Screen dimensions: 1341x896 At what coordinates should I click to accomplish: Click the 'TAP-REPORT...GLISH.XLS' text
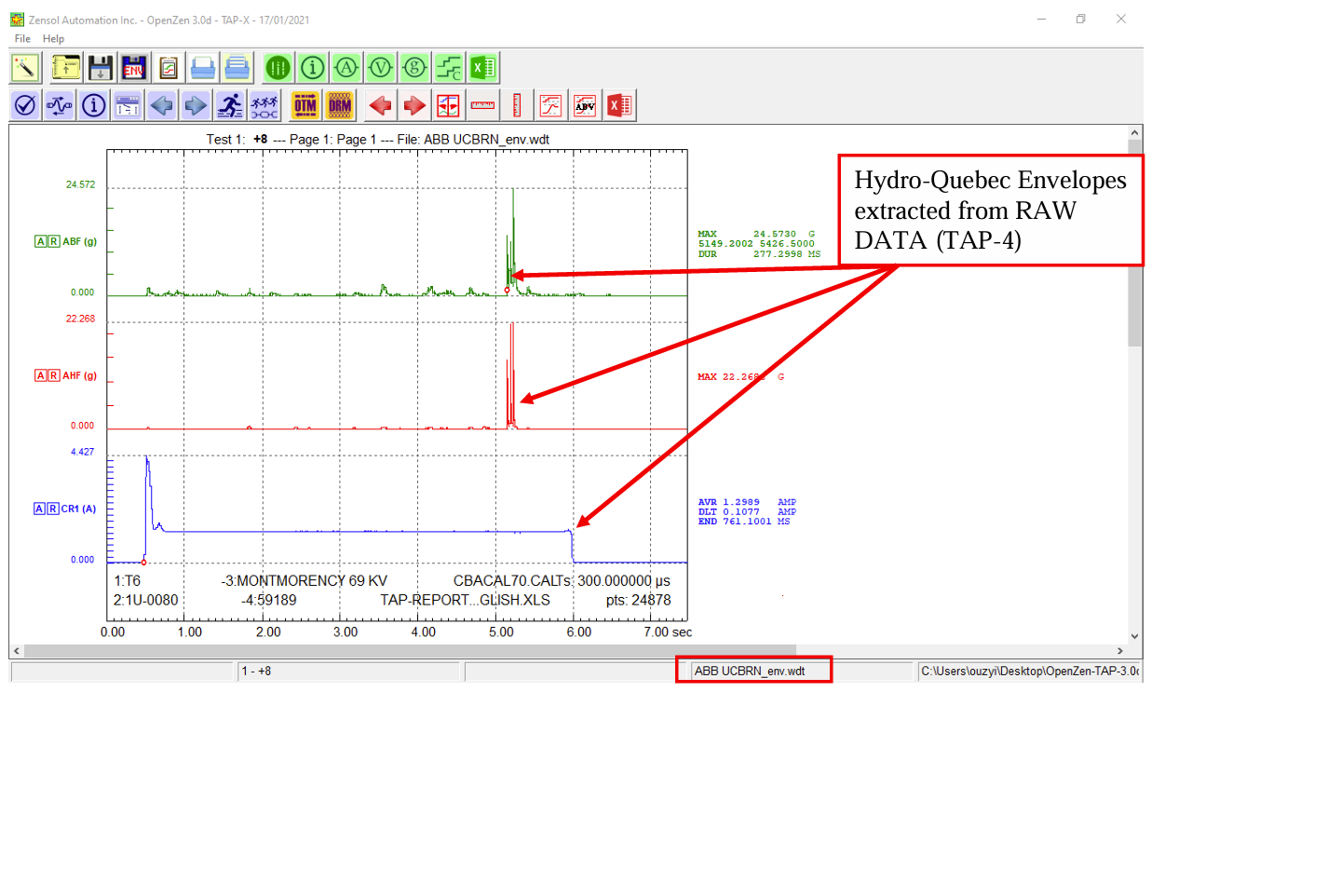point(465,601)
